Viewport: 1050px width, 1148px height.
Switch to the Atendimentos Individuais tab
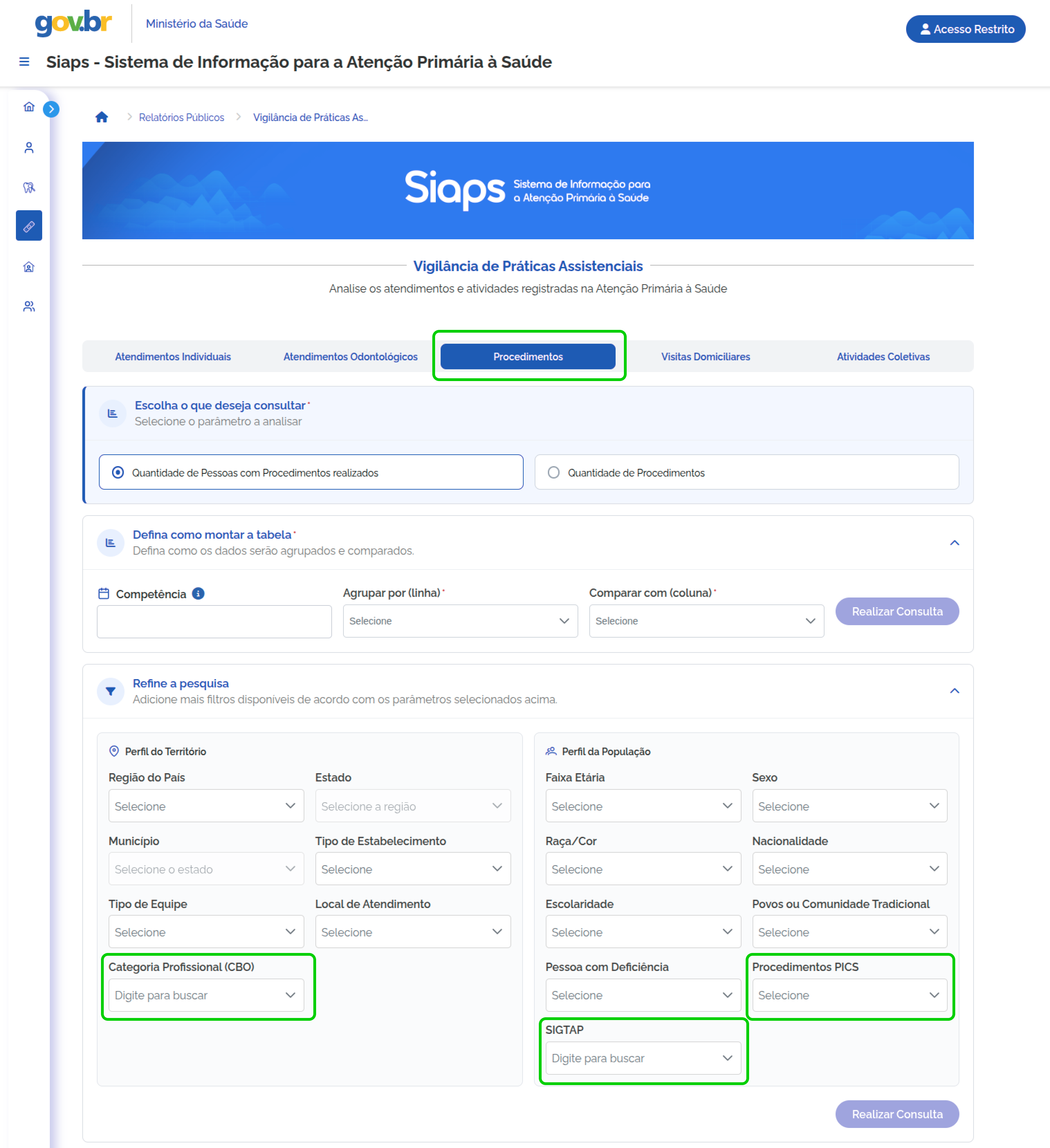[x=173, y=357]
